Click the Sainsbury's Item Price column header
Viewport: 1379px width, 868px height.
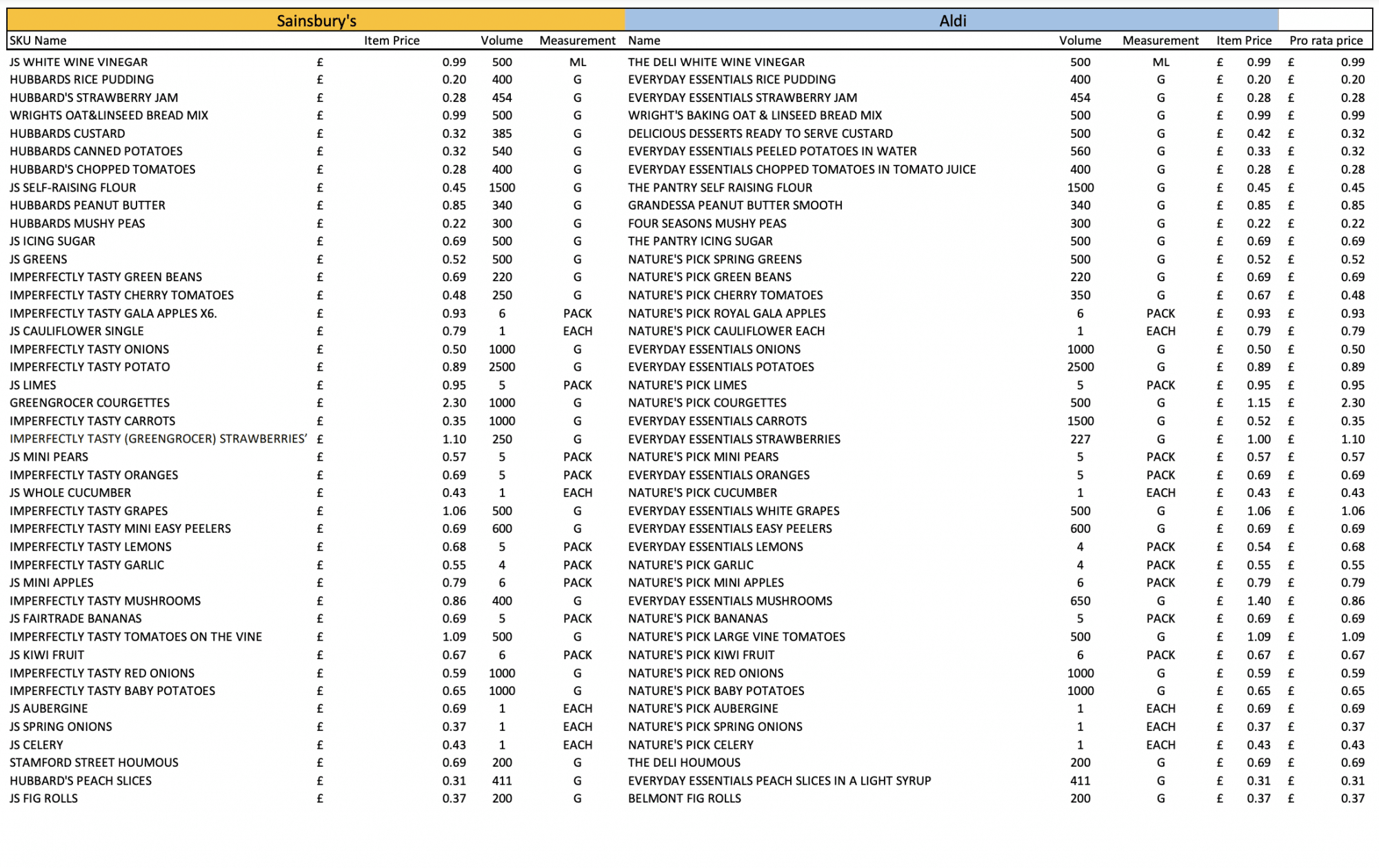pyautogui.click(x=392, y=41)
